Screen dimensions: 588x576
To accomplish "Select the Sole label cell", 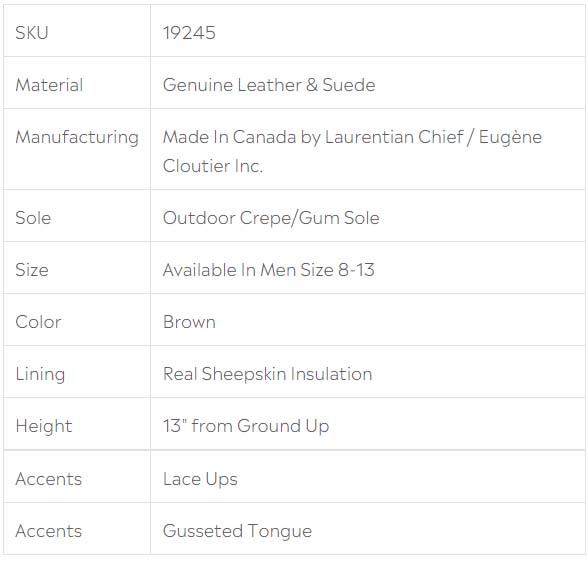I will pyautogui.click(x=77, y=216).
